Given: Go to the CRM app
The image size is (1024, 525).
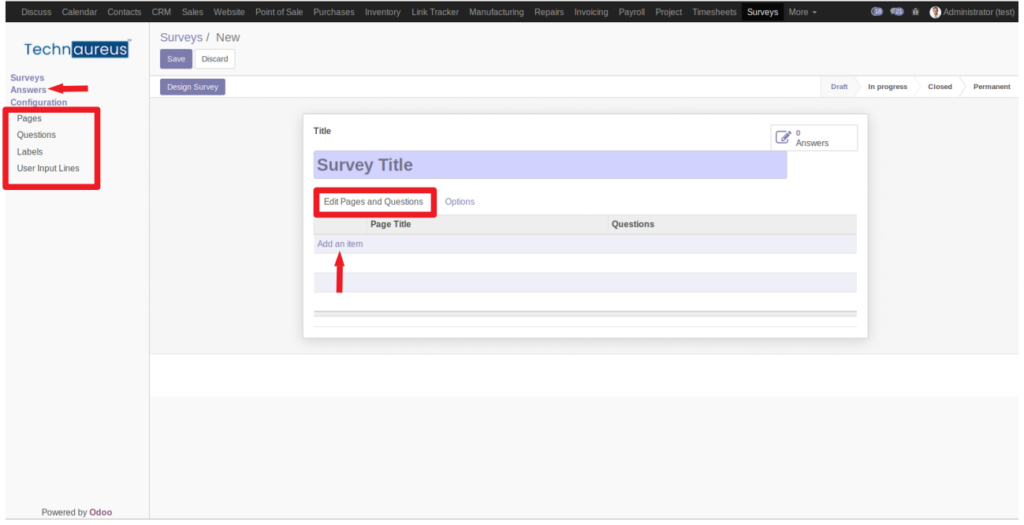Looking at the screenshot, I should coord(161,12).
